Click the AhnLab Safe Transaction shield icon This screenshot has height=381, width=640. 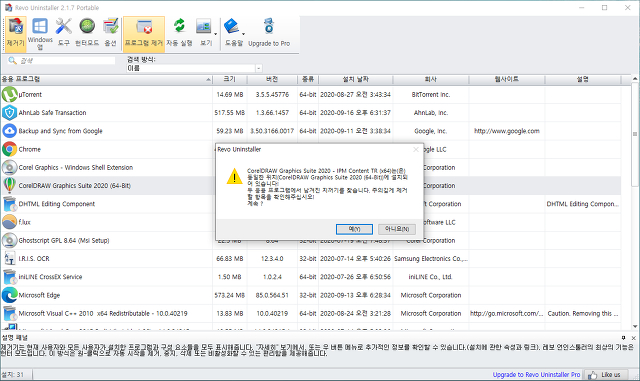coord(9,113)
